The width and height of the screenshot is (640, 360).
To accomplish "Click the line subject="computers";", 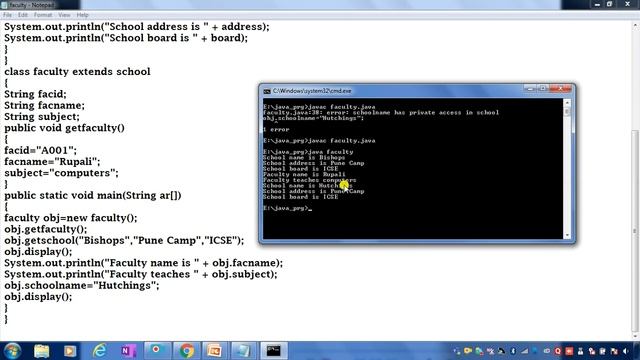I will point(61,173).
